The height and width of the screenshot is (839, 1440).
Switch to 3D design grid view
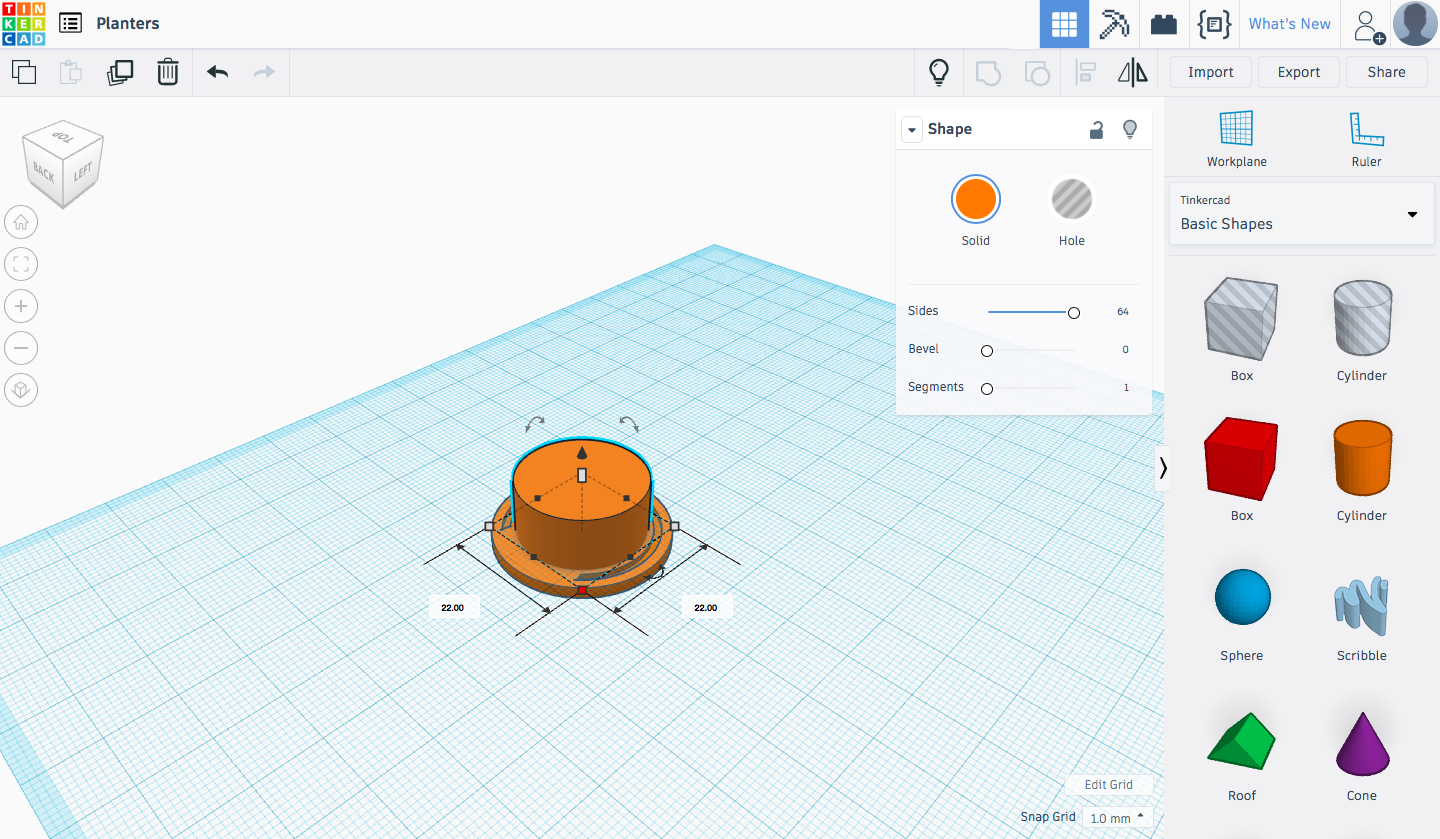[x=1064, y=24]
